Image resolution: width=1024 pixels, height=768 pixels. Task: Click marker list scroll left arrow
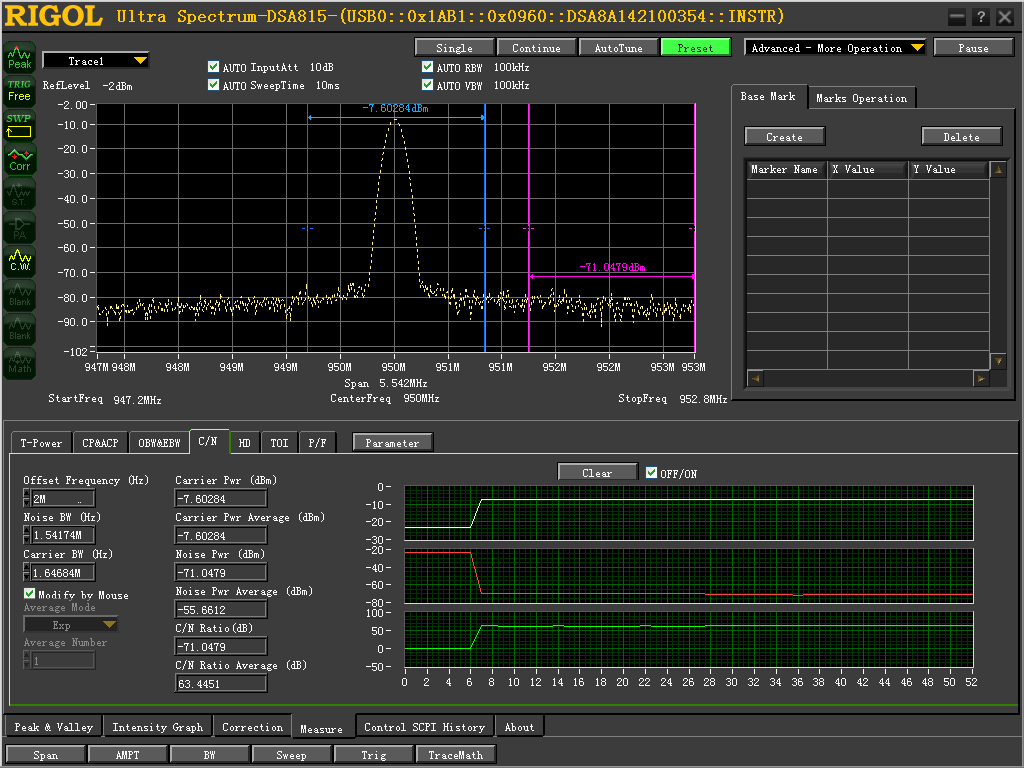tap(755, 378)
